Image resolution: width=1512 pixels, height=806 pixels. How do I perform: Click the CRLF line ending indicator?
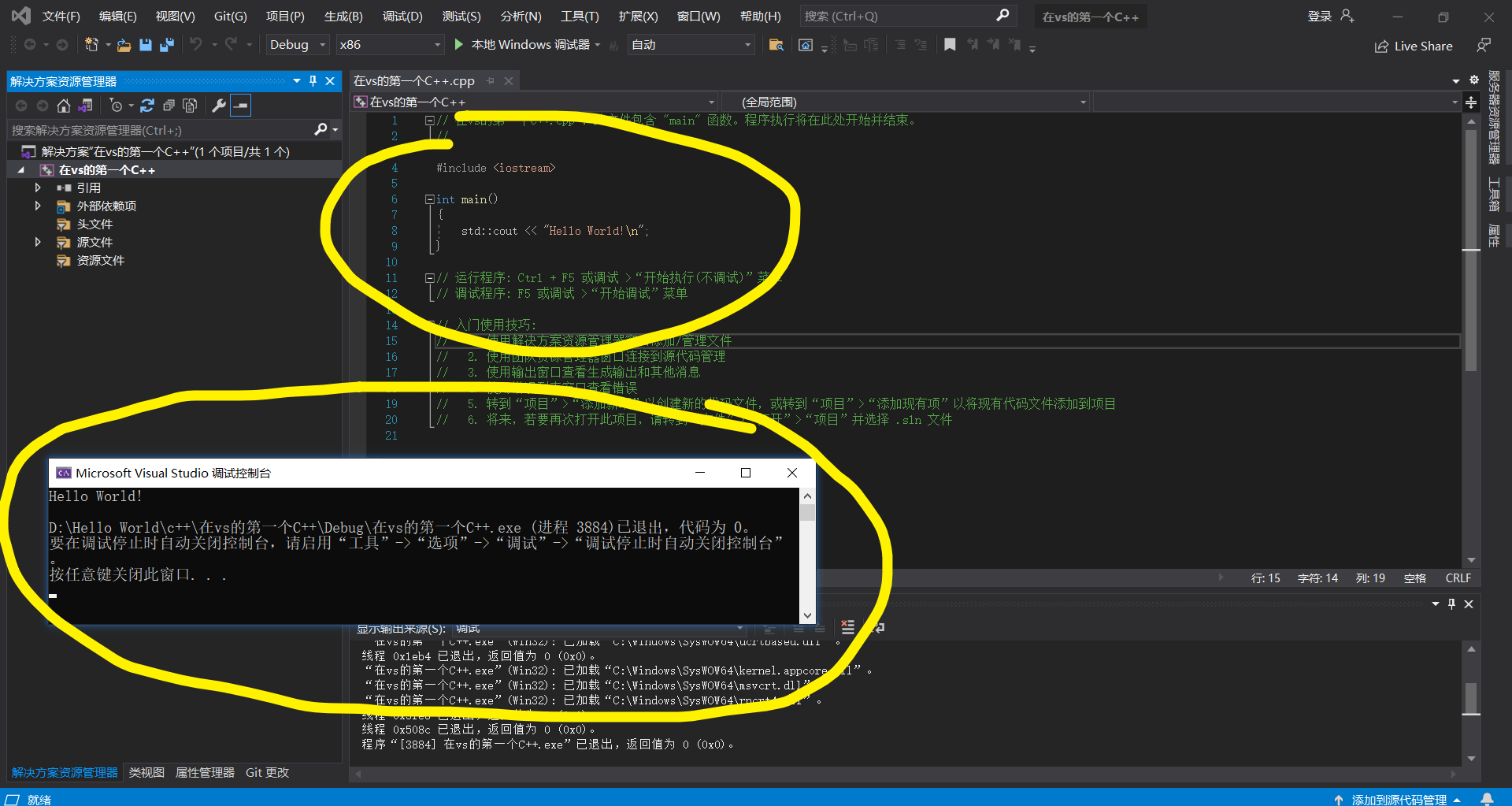[1458, 578]
